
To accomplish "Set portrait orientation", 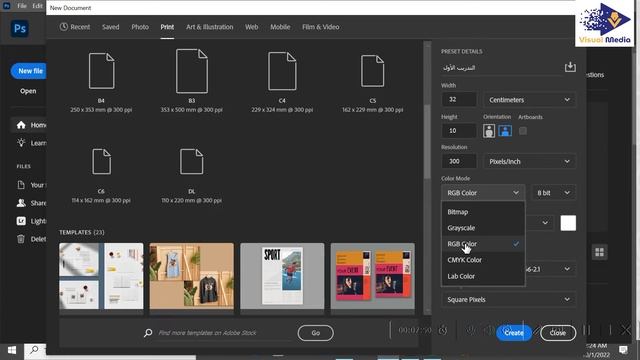I will [489, 131].
